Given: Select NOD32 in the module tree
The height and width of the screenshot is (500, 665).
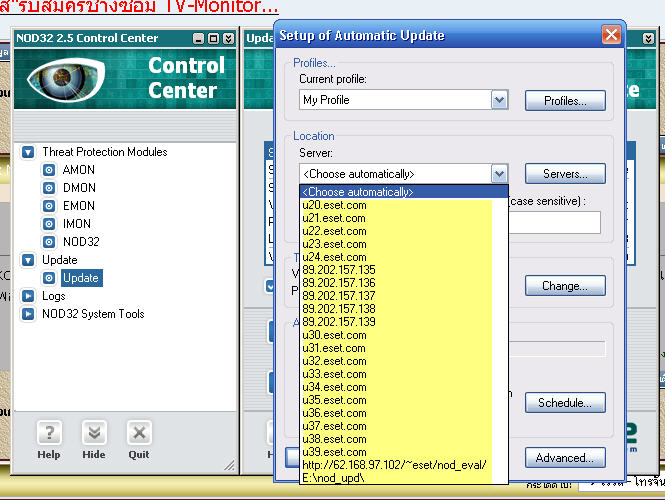Looking at the screenshot, I should [x=81, y=242].
